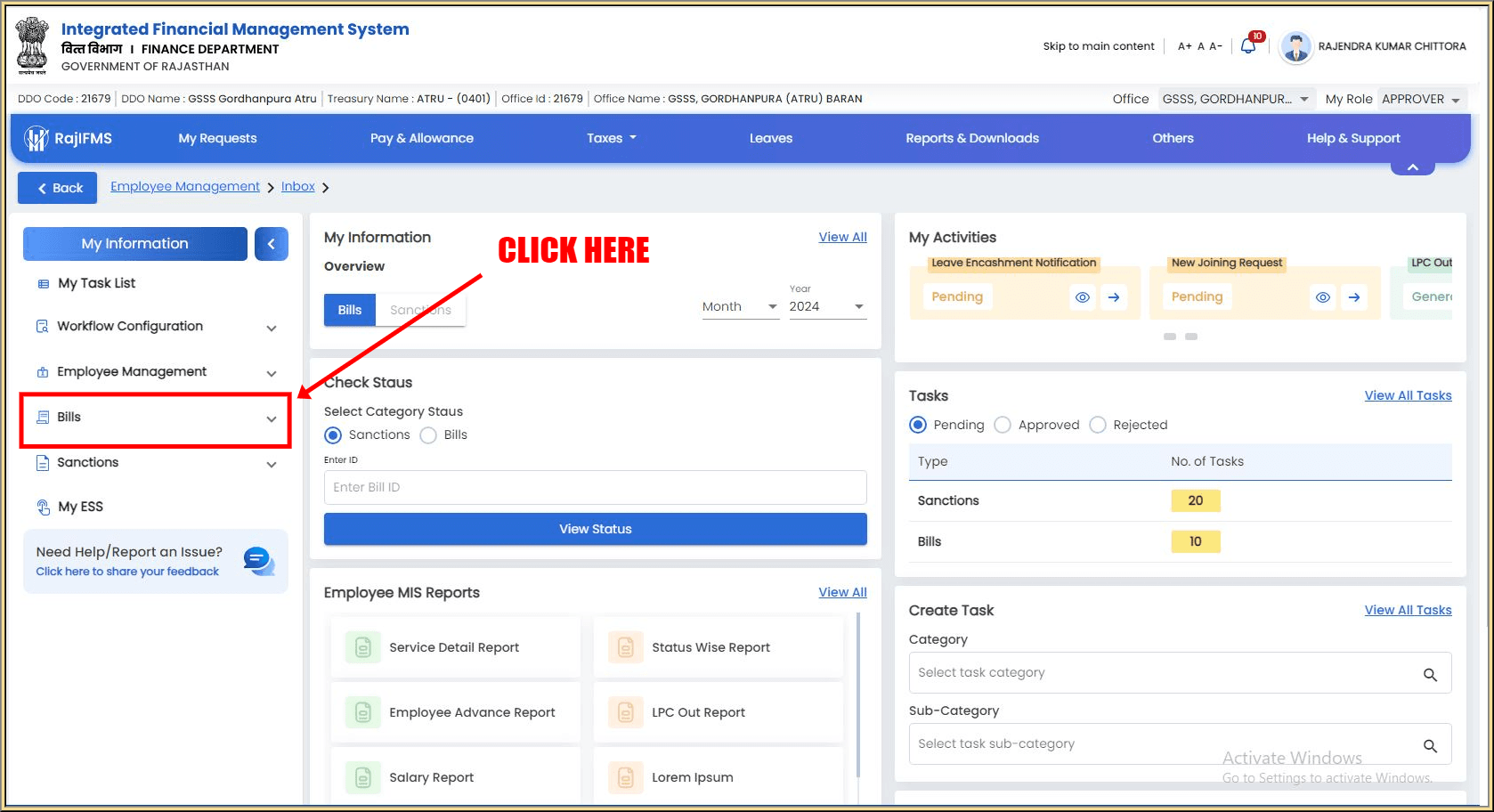Open Employee Management breadcrumb link
The image size is (1494, 812).
185,186
